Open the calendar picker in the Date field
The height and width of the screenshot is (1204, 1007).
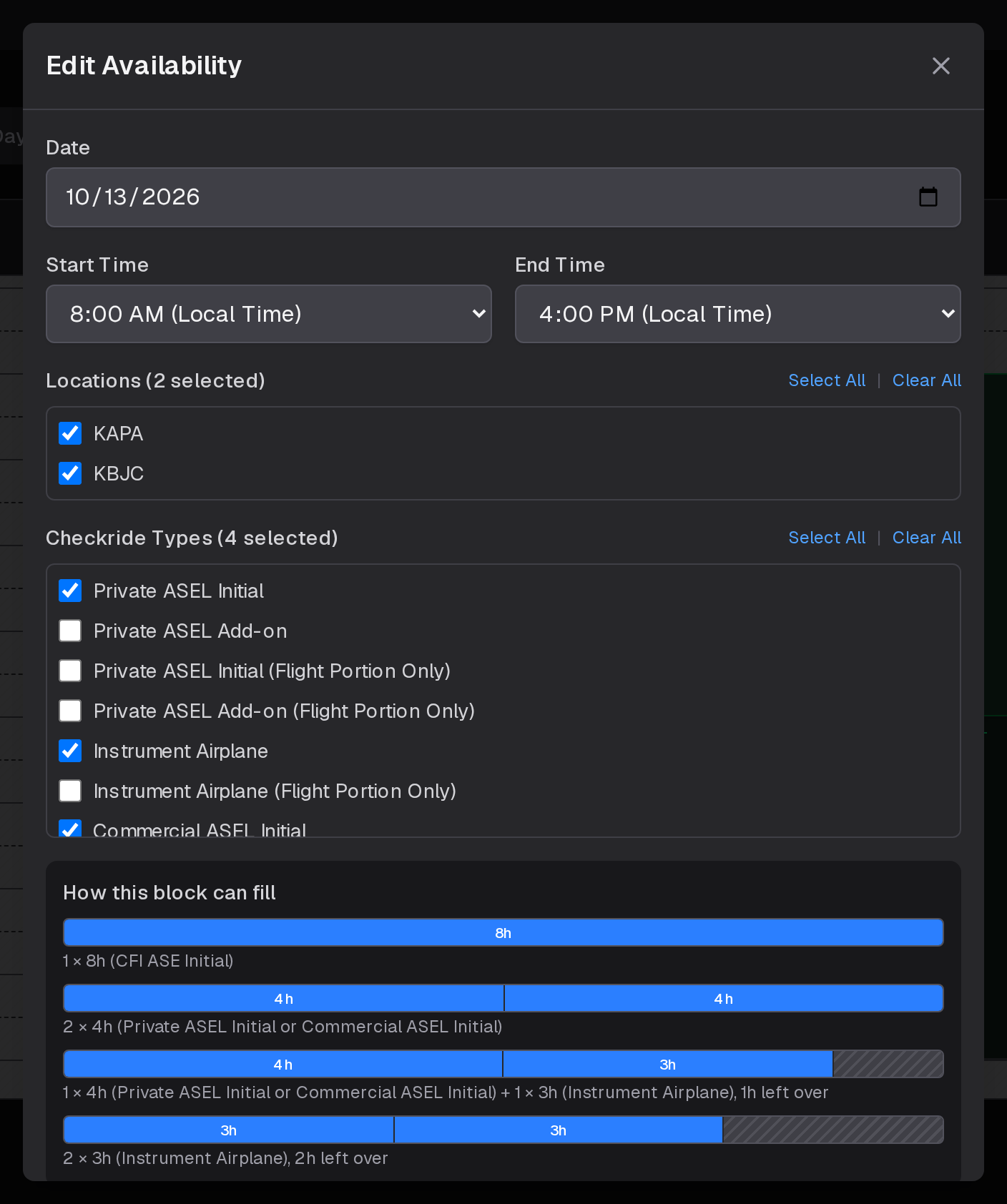tap(928, 197)
